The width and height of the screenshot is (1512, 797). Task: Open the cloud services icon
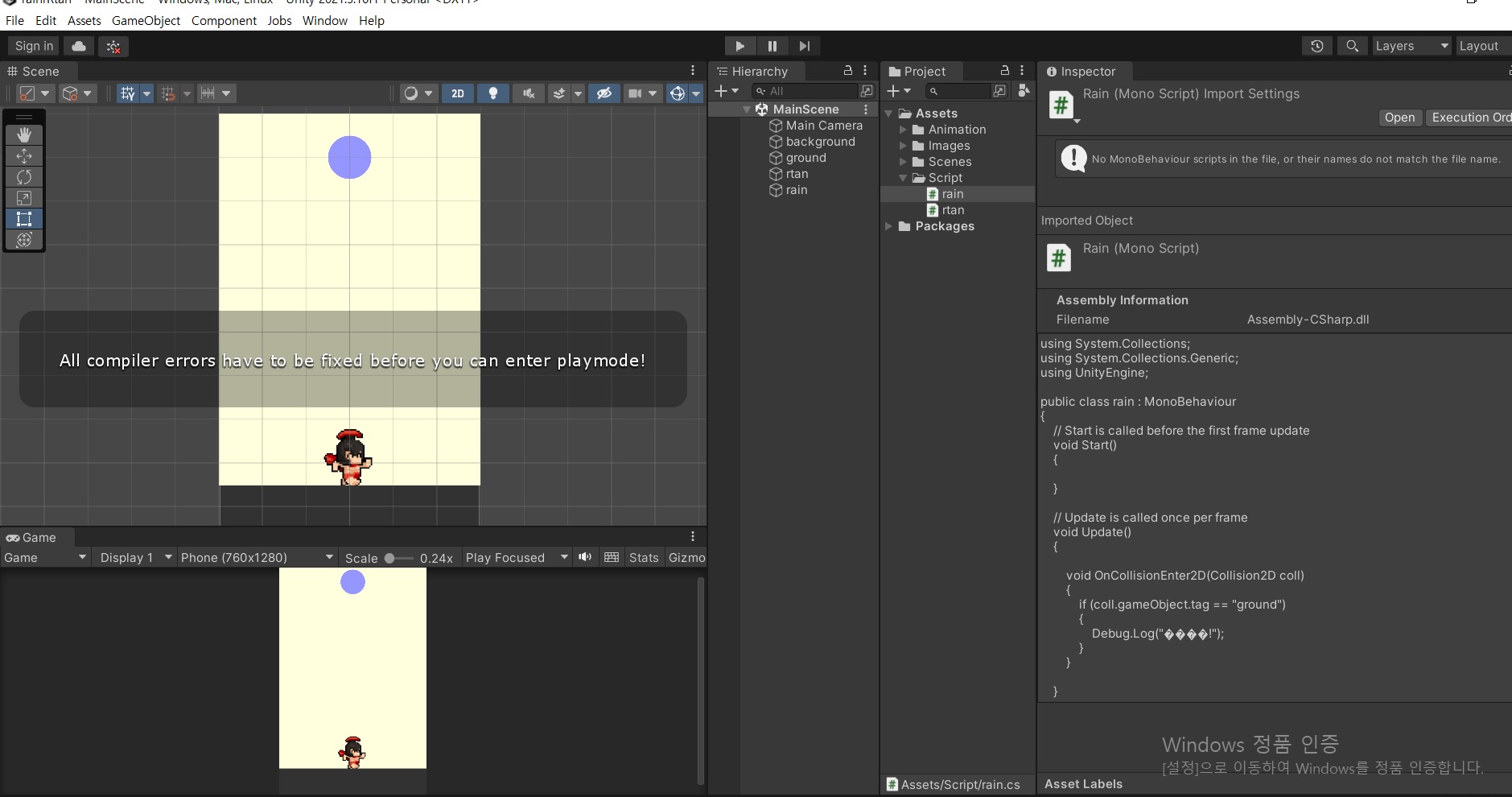[x=79, y=46]
